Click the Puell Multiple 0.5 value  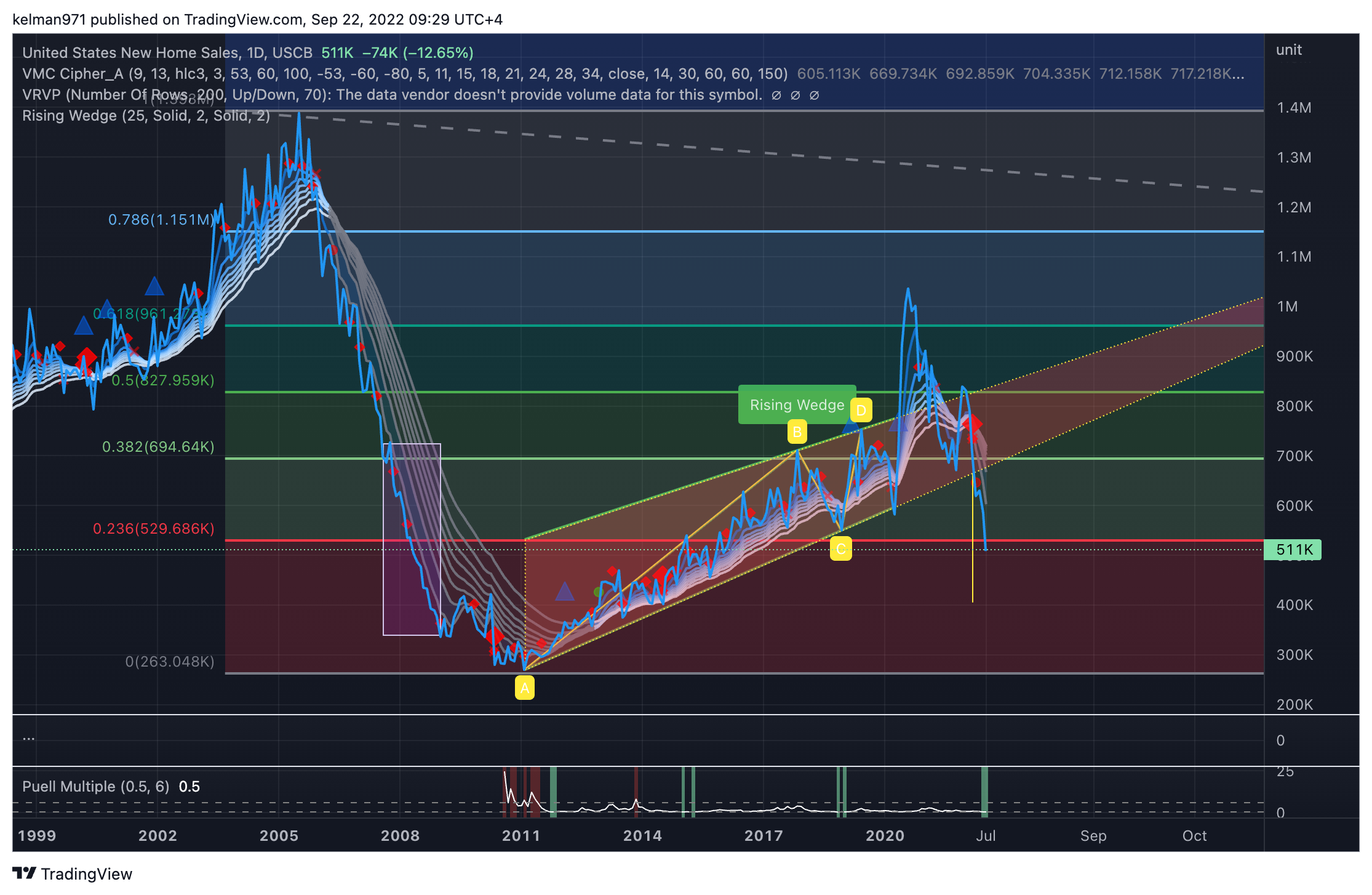tap(189, 786)
